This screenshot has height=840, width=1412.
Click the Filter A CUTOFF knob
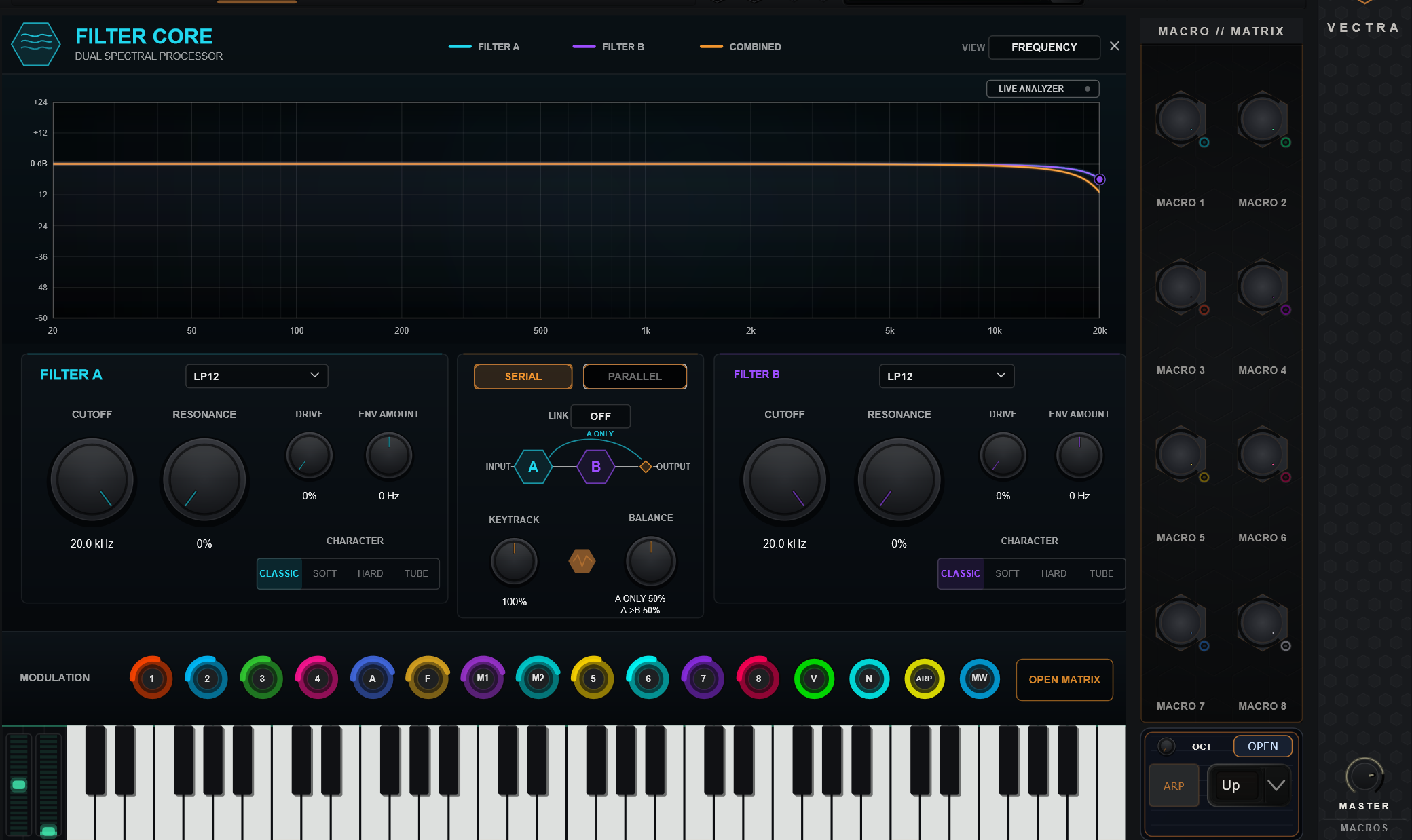[92, 480]
